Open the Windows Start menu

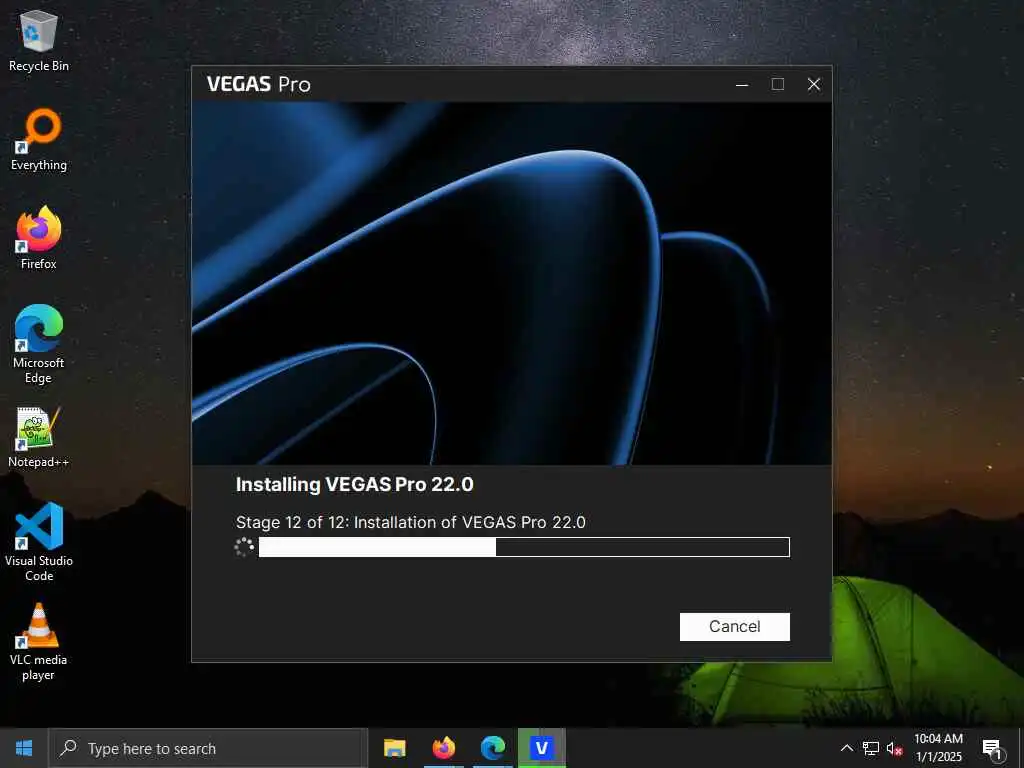(24, 748)
